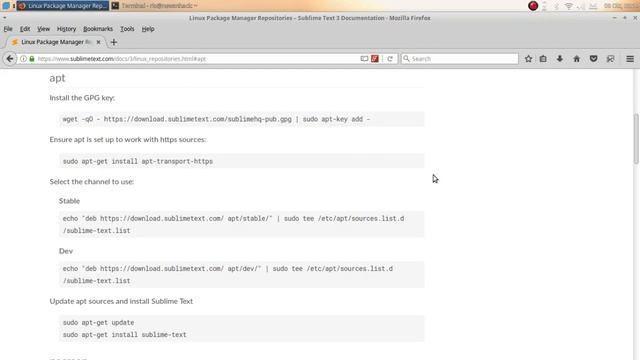Switch to the Terminal window in taskbar
Viewport: 640px width, 360px height.
coord(154,6)
